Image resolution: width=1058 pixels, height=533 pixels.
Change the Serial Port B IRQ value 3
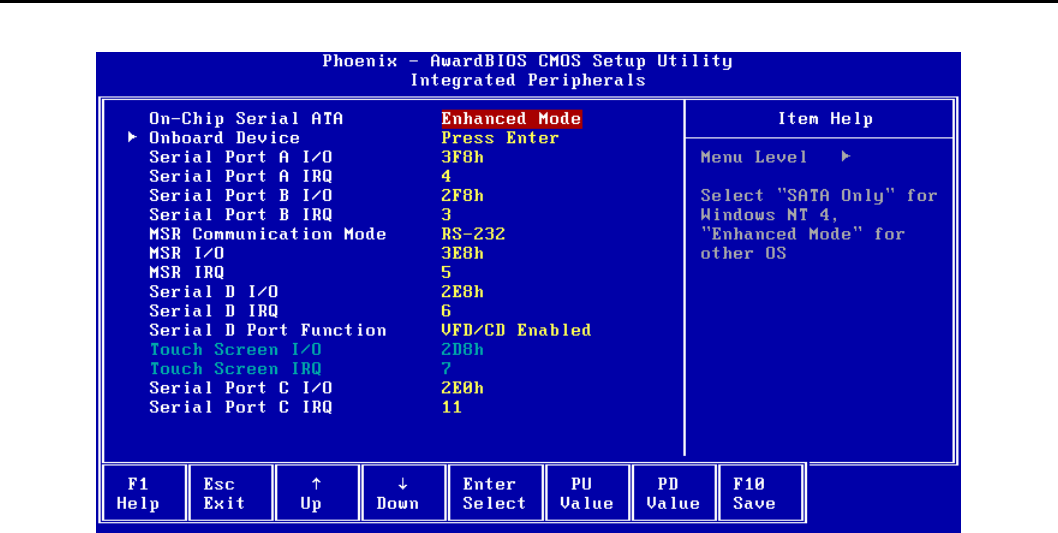click(446, 215)
